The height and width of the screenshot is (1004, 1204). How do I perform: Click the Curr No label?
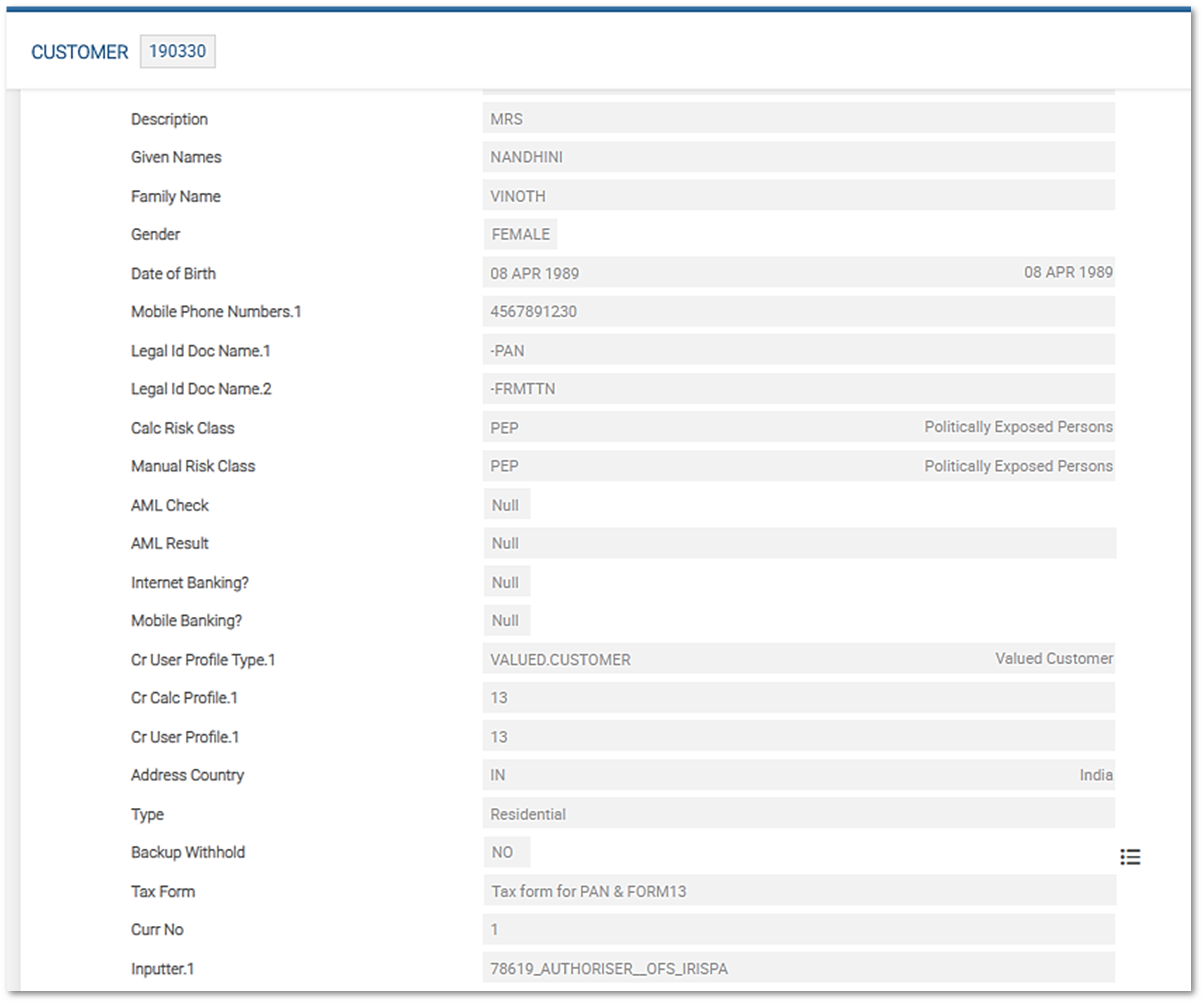[157, 929]
